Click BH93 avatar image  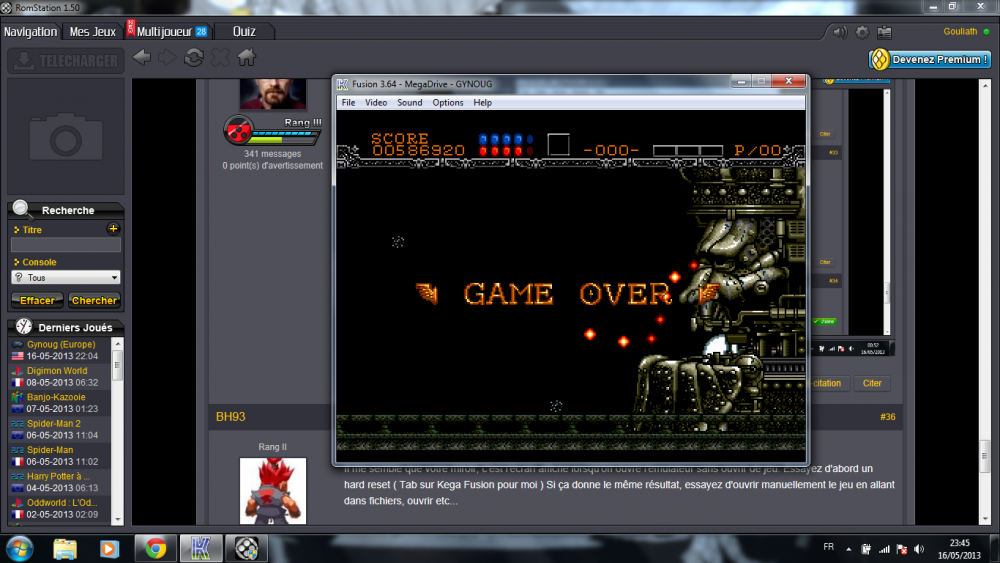[x=272, y=491]
